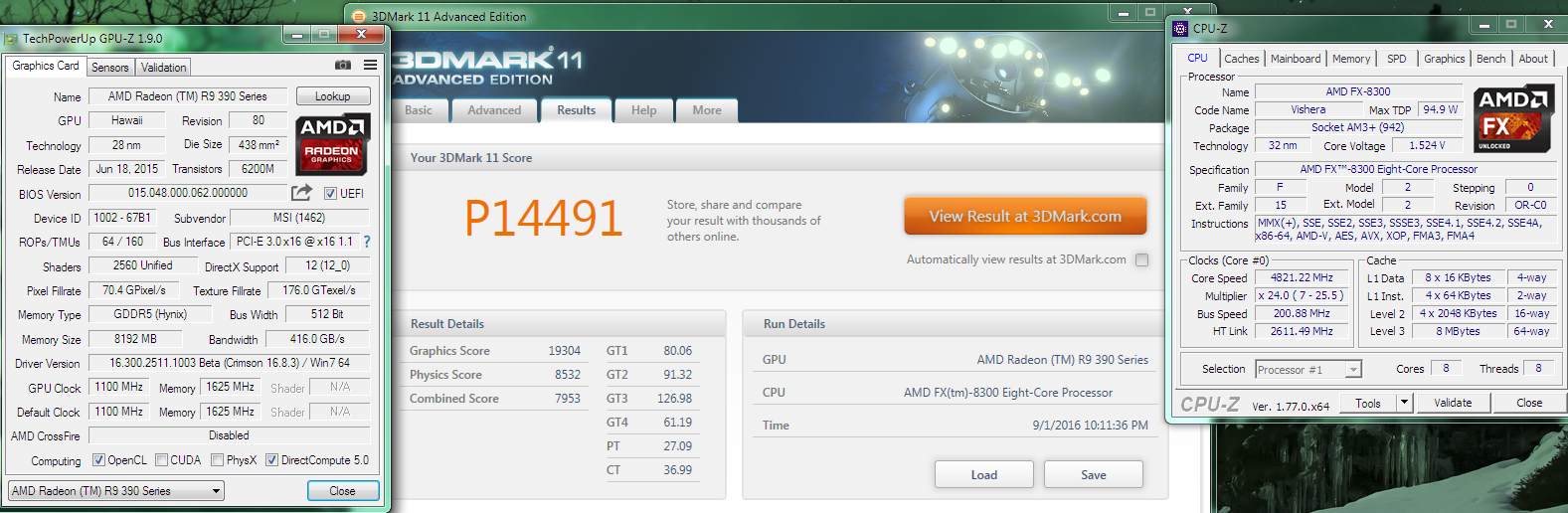Toggle the UEFI checkbox
Viewport: 1568px width, 513px height.
click(331, 193)
